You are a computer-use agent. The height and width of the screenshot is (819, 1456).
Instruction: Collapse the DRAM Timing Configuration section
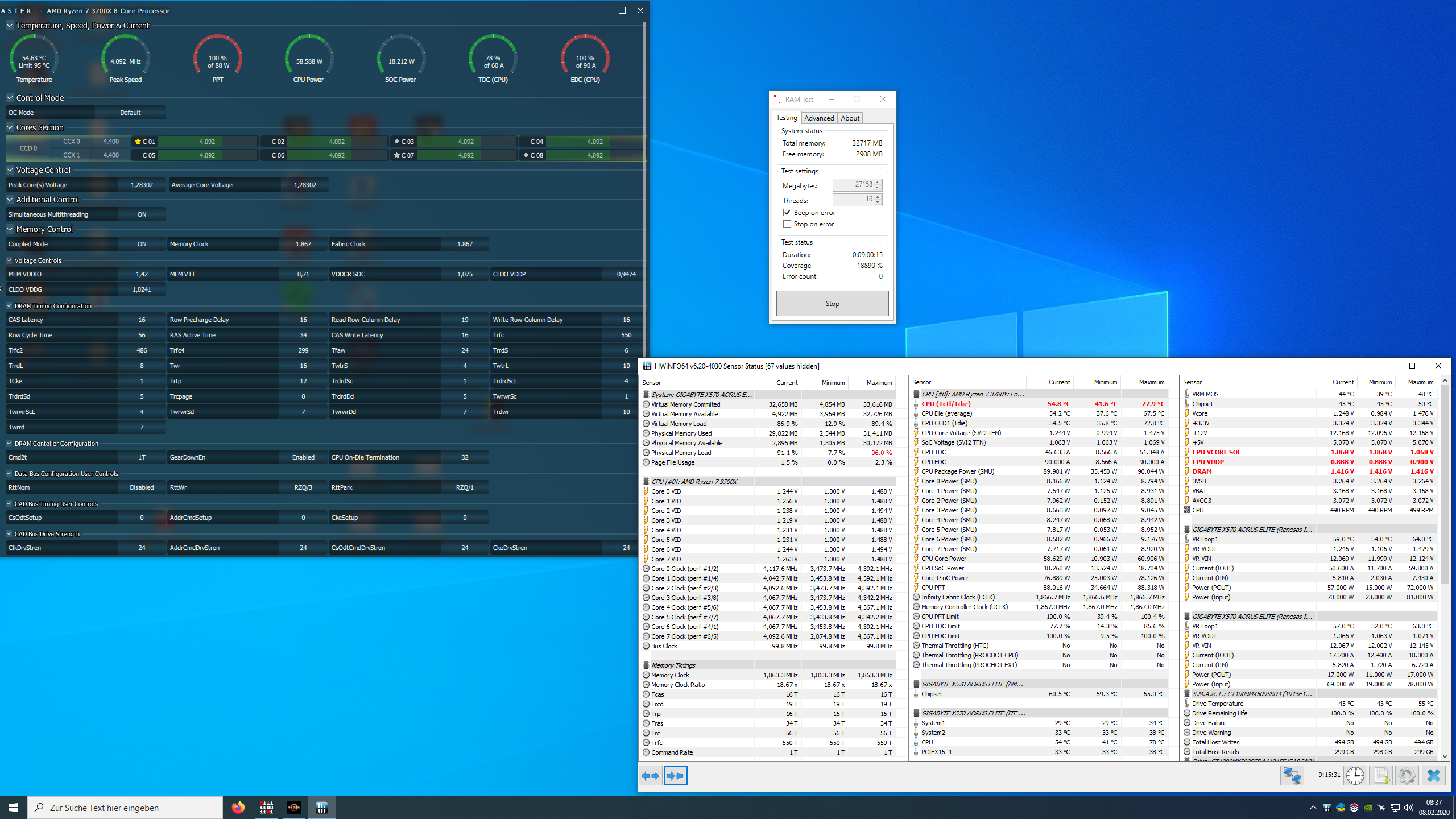pyautogui.click(x=9, y=306)
